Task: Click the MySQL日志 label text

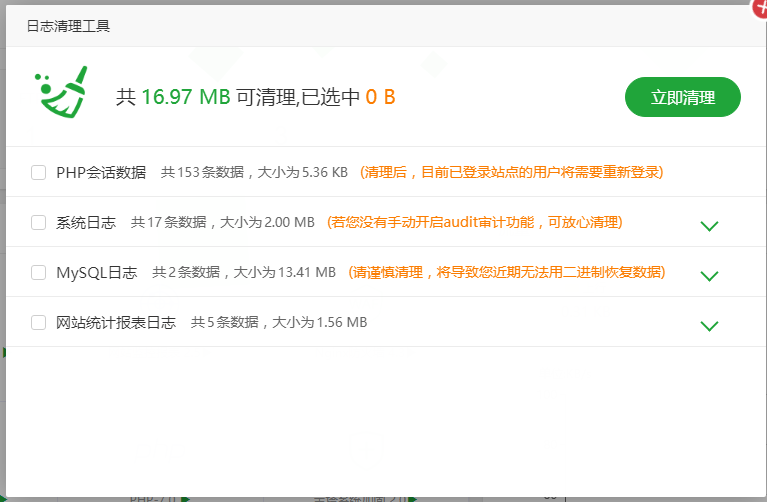Action: 97,273
